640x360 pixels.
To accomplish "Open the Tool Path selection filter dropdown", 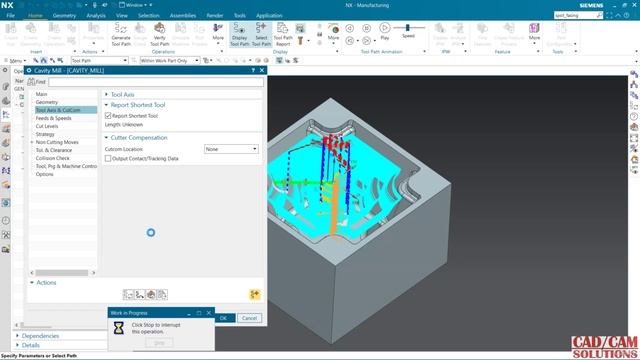I will (x=100, y=60).
